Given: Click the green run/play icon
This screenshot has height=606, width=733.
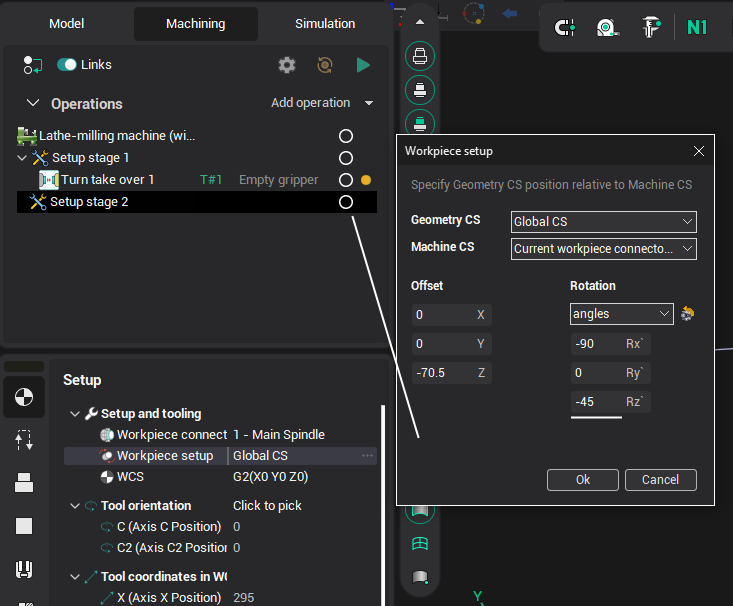Looking at the screenshot, I should pos(363,65).
